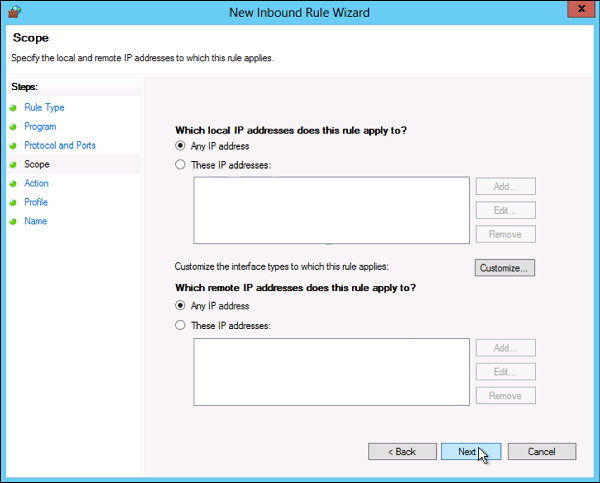This screenshot has width=600, height=483.
Task: Go to the Rule Type step
Action: [44, 108]
